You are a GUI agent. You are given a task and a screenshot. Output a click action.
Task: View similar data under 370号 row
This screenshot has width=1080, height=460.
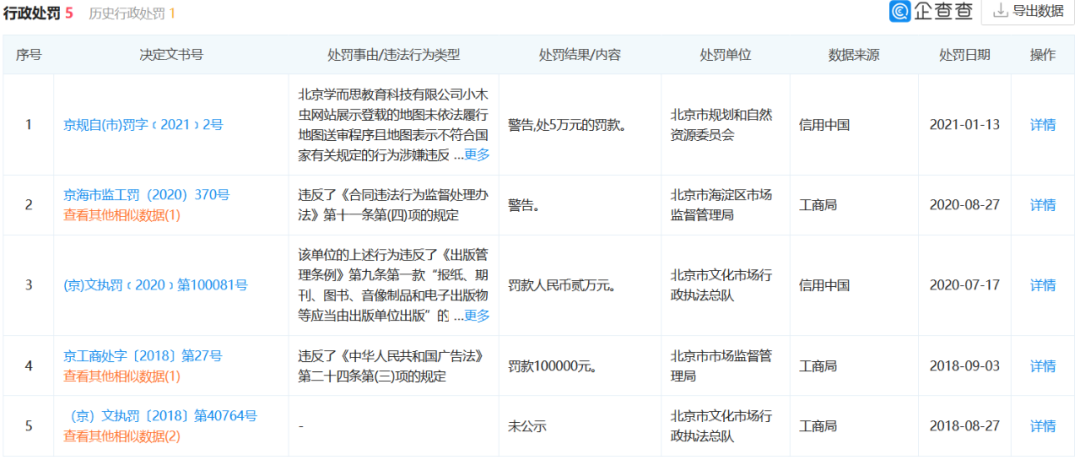(x=121, y=215)
